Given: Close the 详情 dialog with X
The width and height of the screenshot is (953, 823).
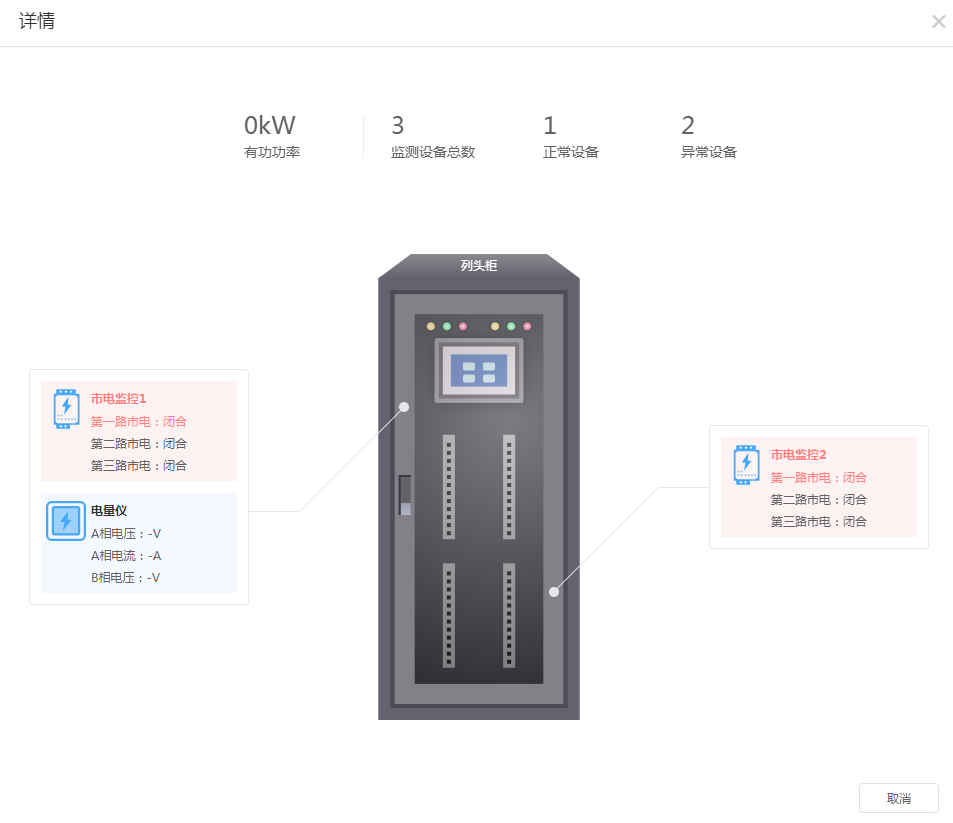Looking at the screenshot, I should 938,22.
